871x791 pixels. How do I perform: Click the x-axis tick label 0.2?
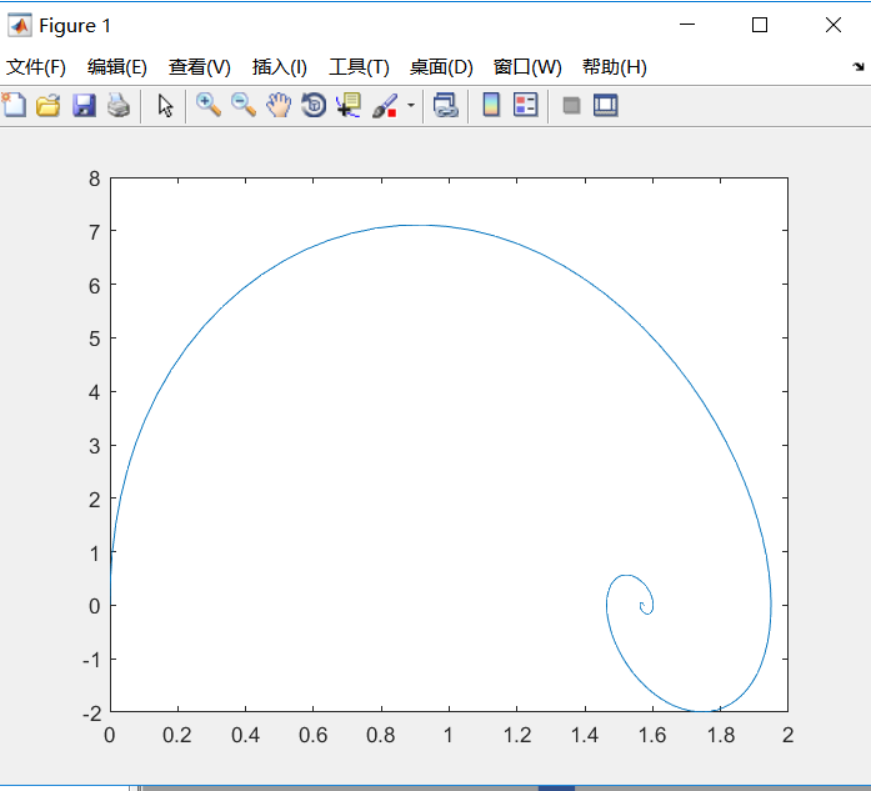click(177, 735)
